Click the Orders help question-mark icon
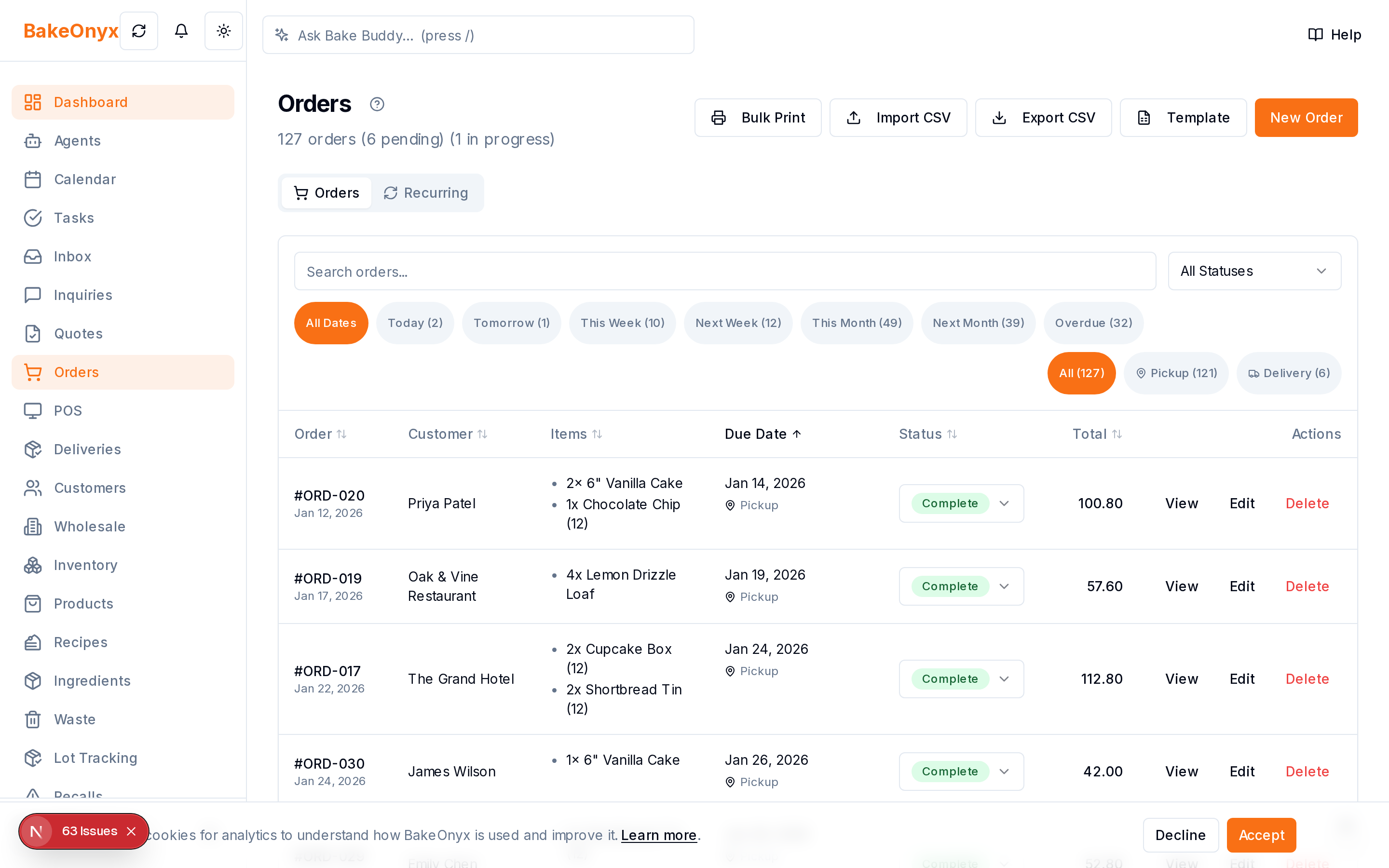The image size is (1389, 868). (x=377, y=104)
